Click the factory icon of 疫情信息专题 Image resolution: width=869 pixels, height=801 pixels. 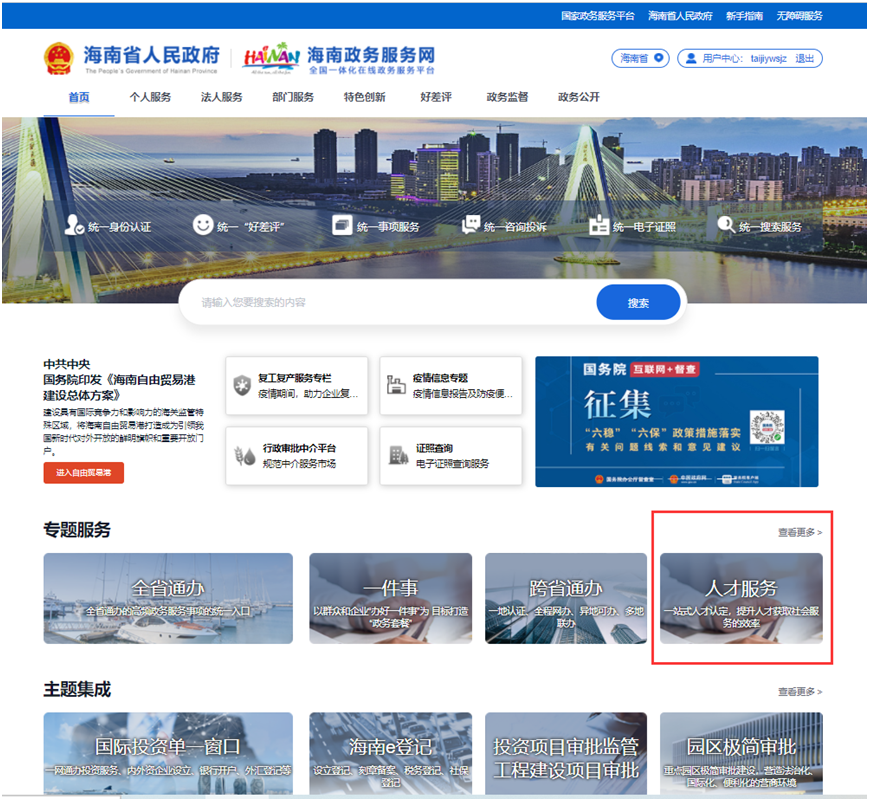coord(396,385)
